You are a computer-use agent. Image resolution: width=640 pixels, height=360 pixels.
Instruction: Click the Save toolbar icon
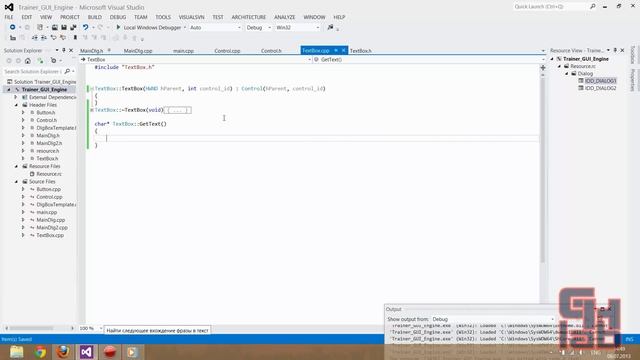(64, 27)
